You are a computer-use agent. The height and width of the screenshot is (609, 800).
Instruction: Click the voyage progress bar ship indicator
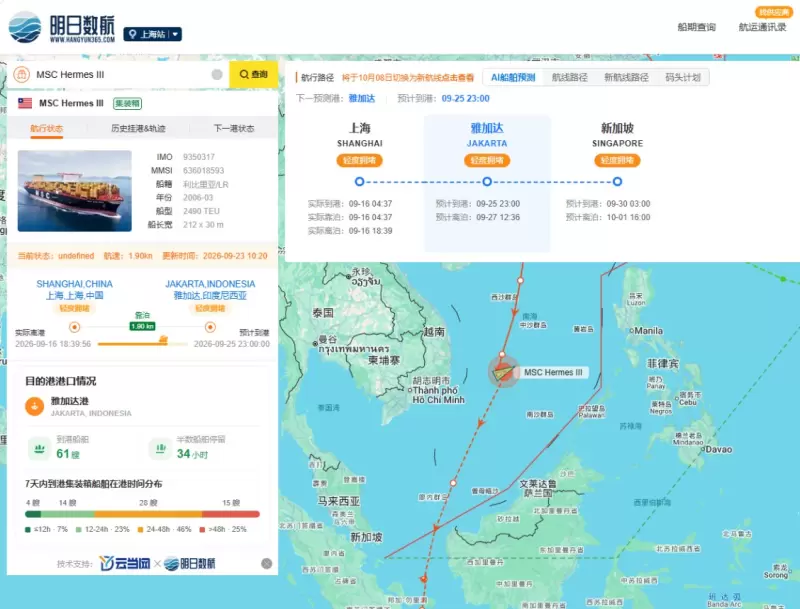click(163, 340)
